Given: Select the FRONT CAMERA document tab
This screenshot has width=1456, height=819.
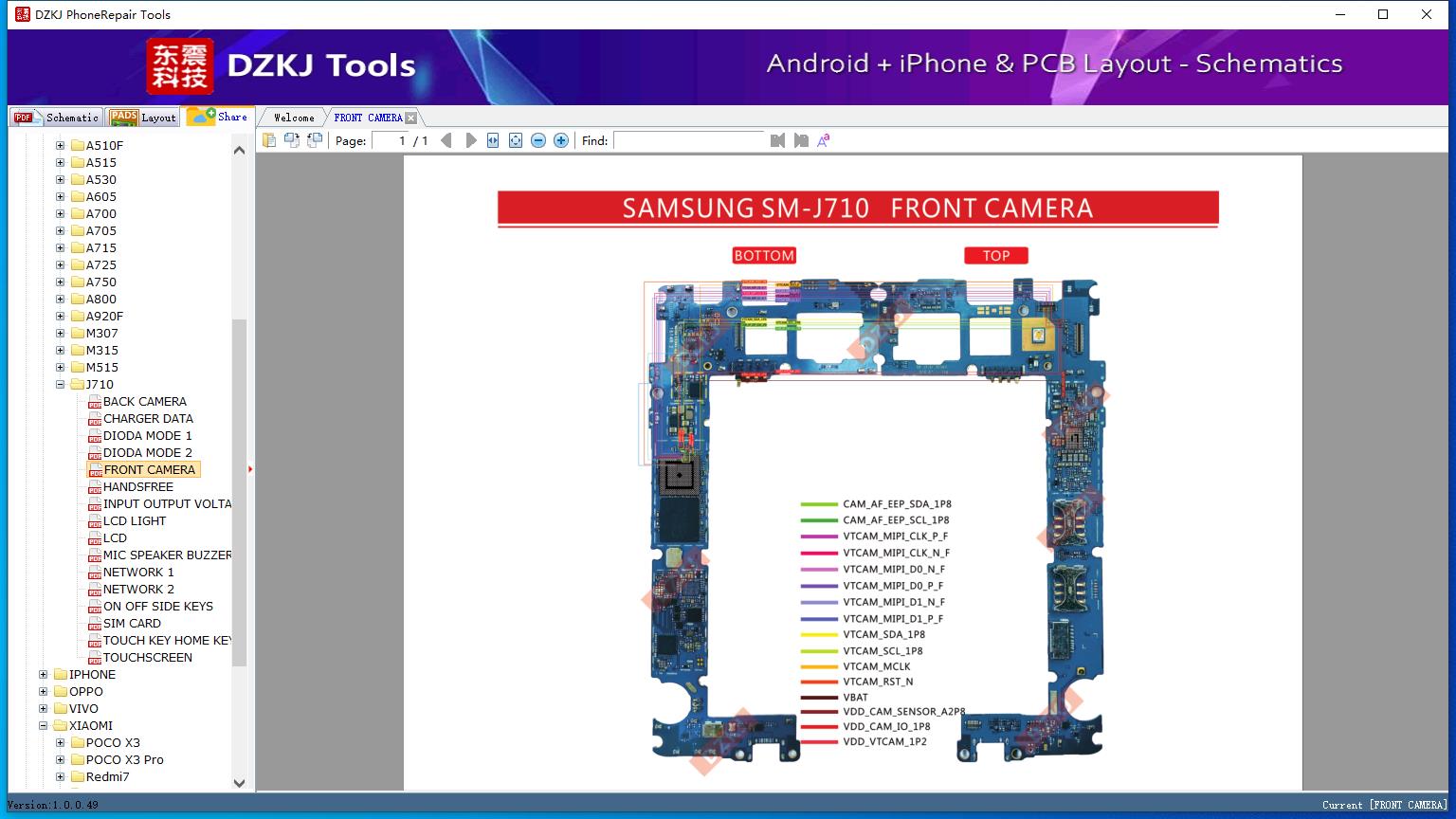Looking at the screenshot, I should tap(368, 118).
